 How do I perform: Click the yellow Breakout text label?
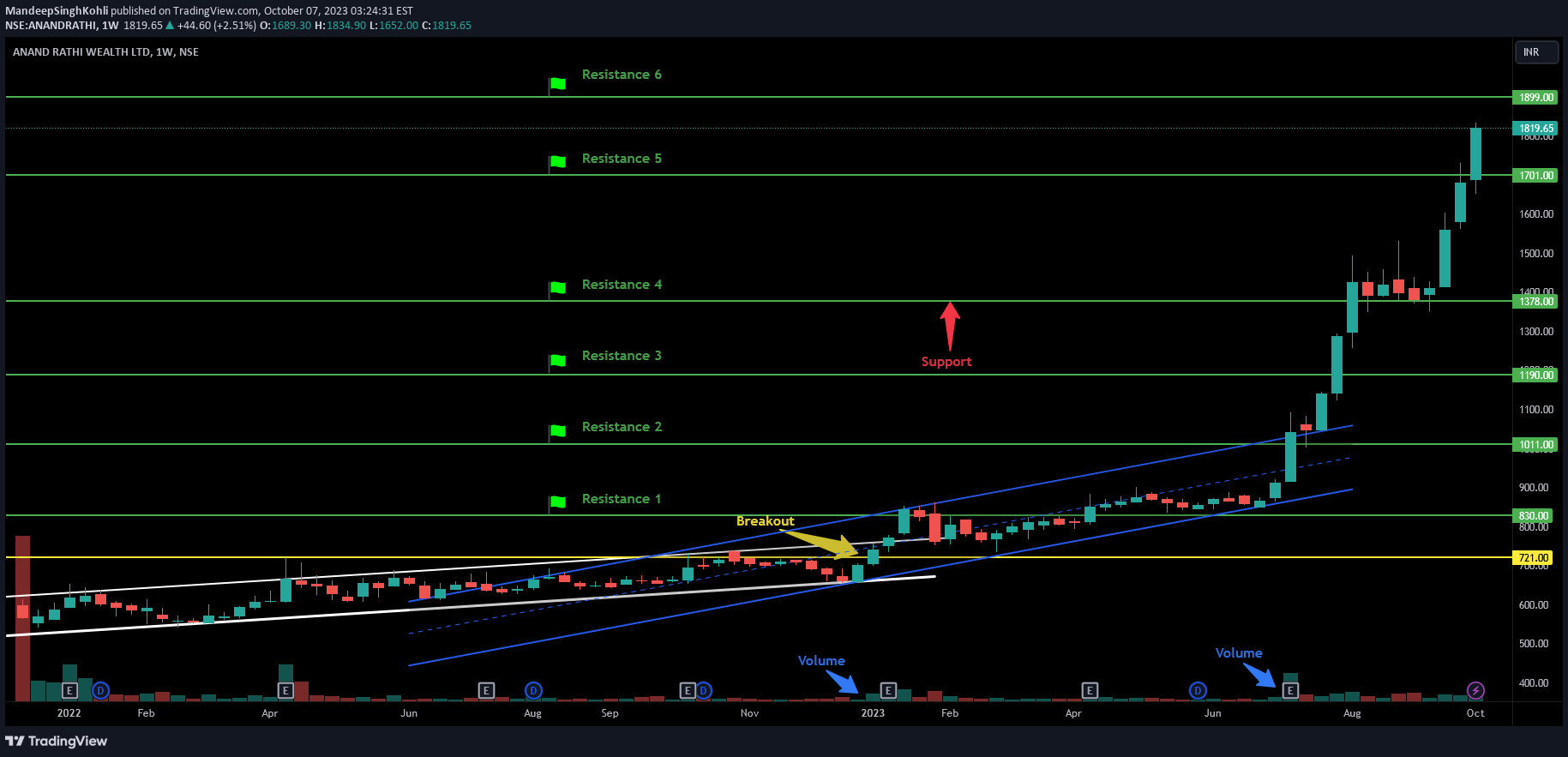[x=765, y=521]
